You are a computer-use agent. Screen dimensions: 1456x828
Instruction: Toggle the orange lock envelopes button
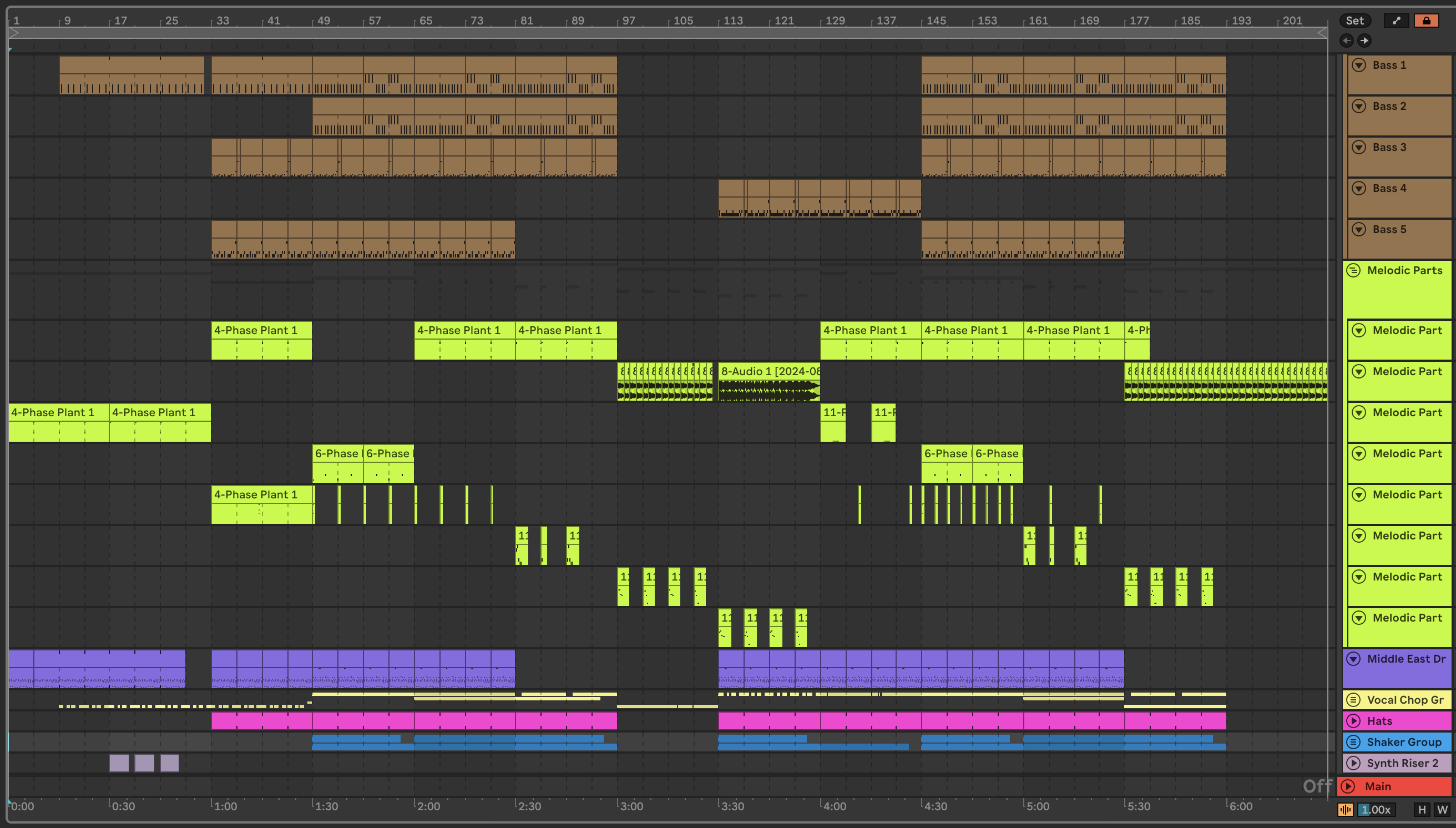coord(1426,21)
